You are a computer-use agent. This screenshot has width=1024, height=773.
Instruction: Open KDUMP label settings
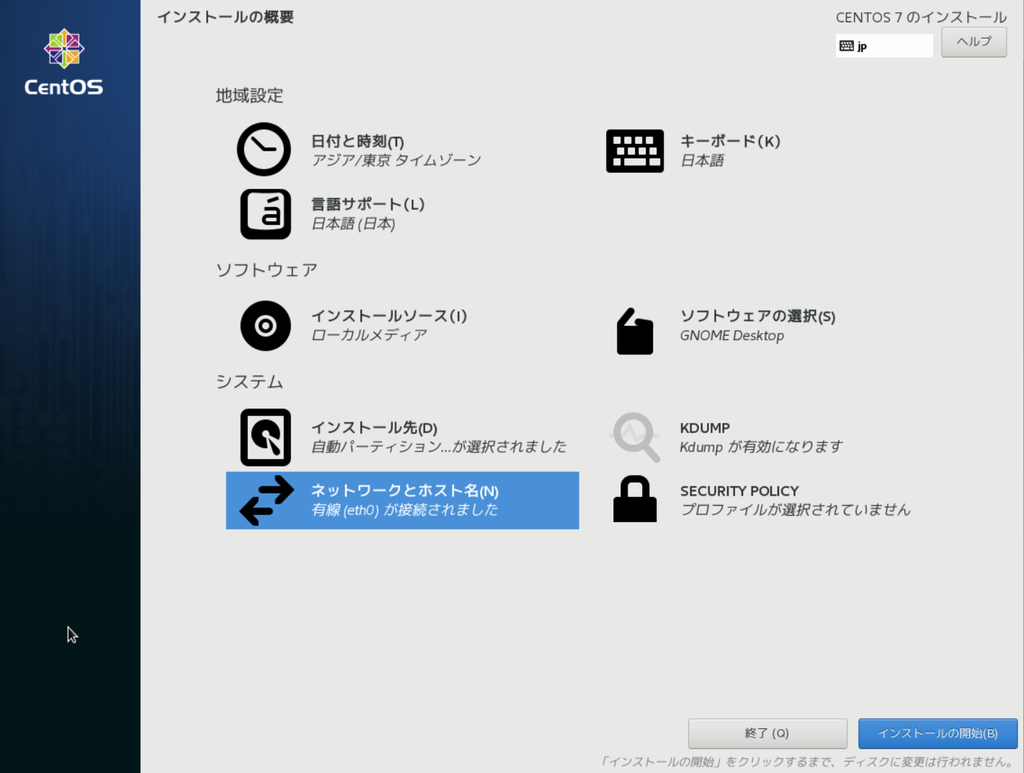point(705,428)
